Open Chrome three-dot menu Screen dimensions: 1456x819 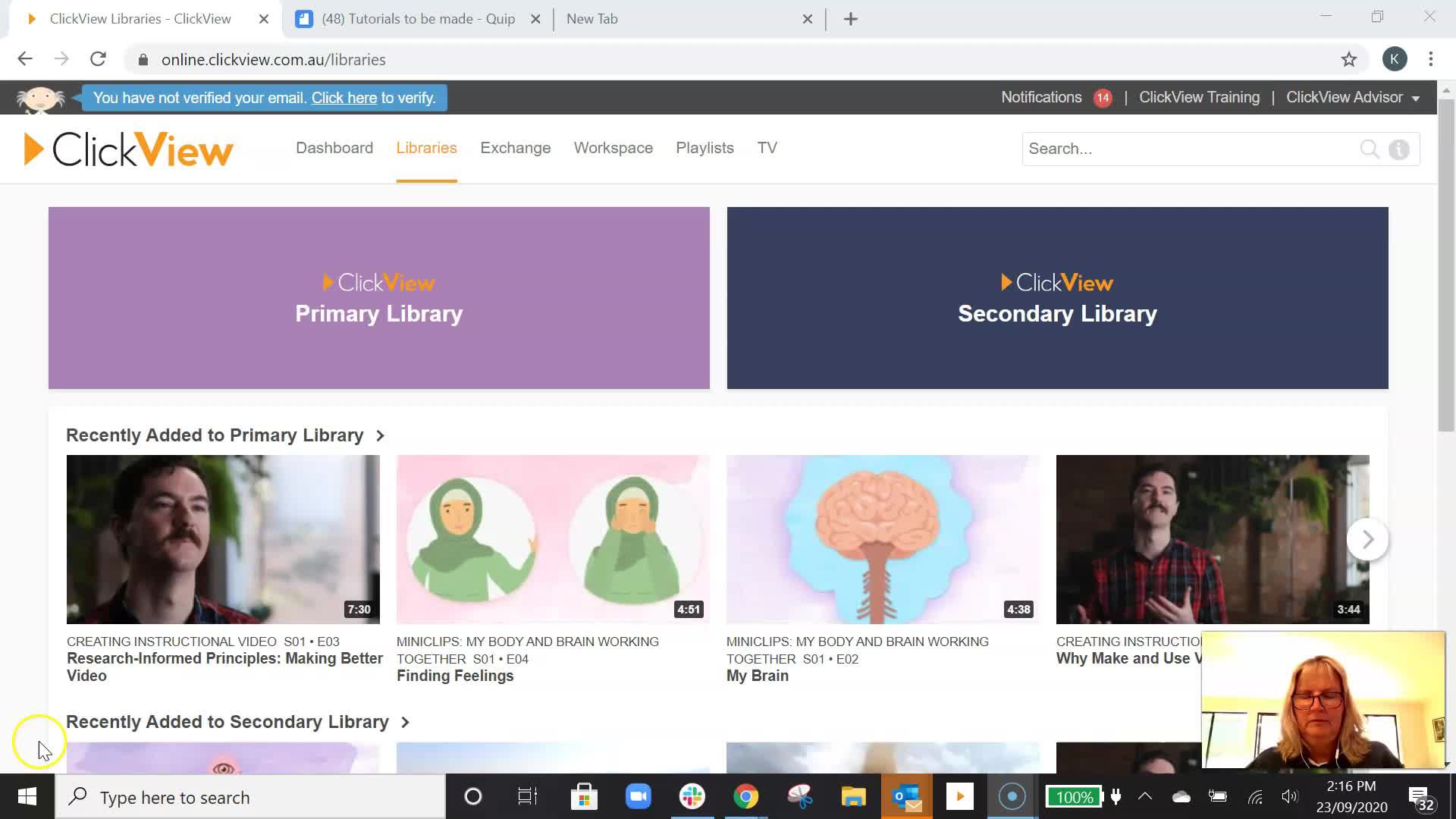pos(1431,59)
